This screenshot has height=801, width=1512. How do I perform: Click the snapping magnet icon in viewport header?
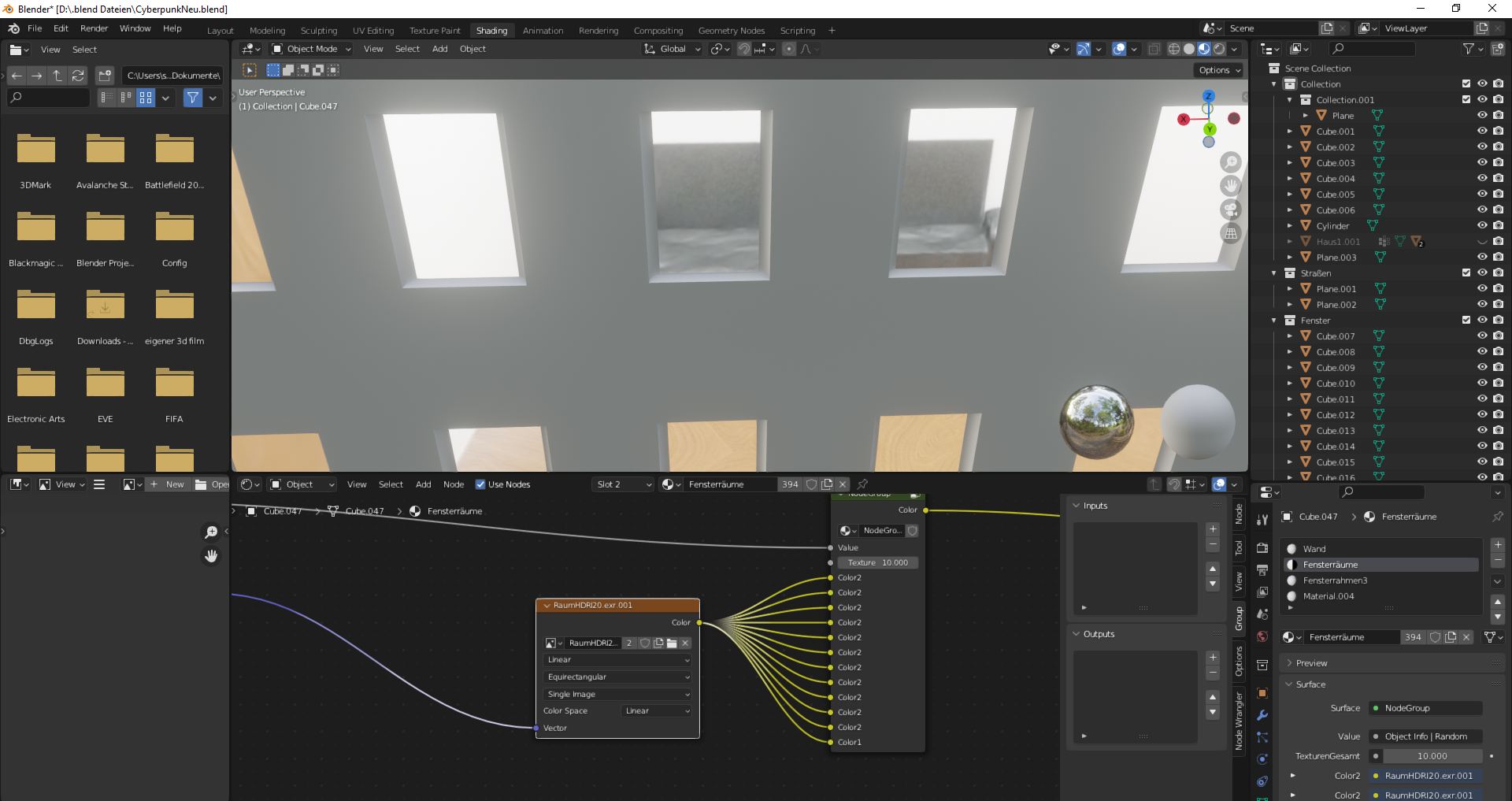coord(744,48)
